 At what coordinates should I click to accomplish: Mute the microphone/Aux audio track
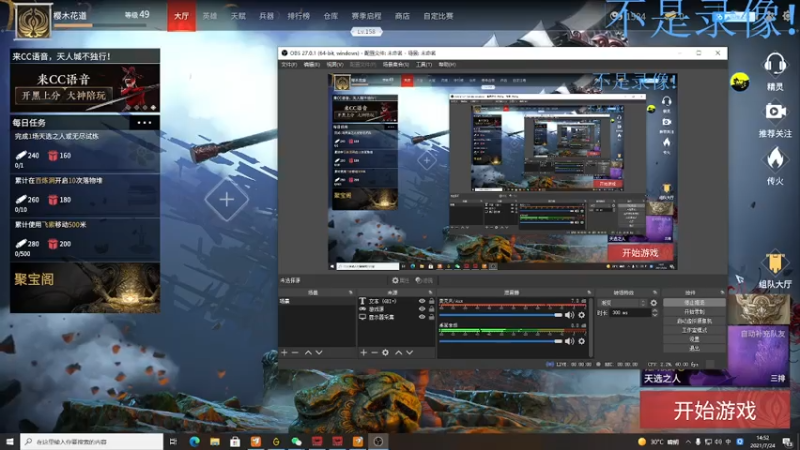click(x=569, y=315)
